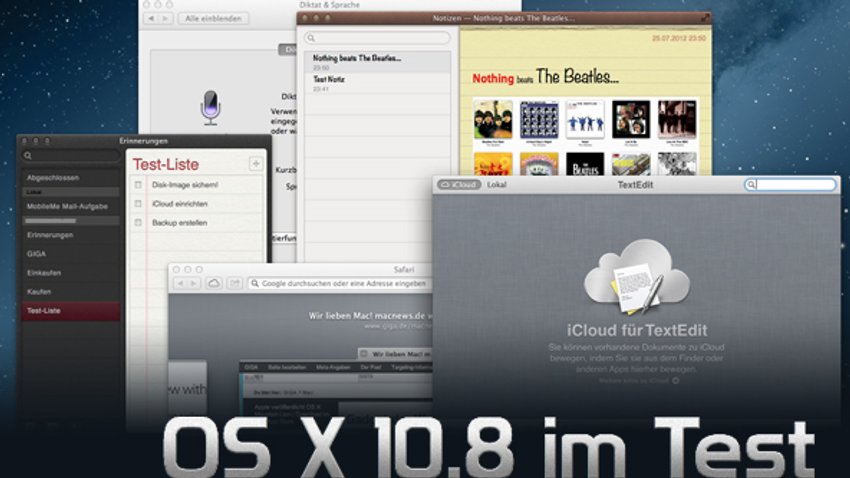Click the TextEdit search field

click(x=790, y=185)
